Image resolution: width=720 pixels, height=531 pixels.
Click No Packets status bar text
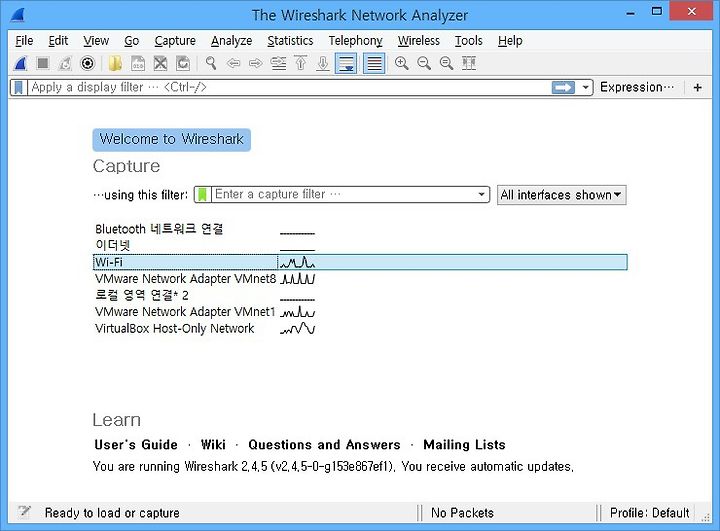(462, 513)
